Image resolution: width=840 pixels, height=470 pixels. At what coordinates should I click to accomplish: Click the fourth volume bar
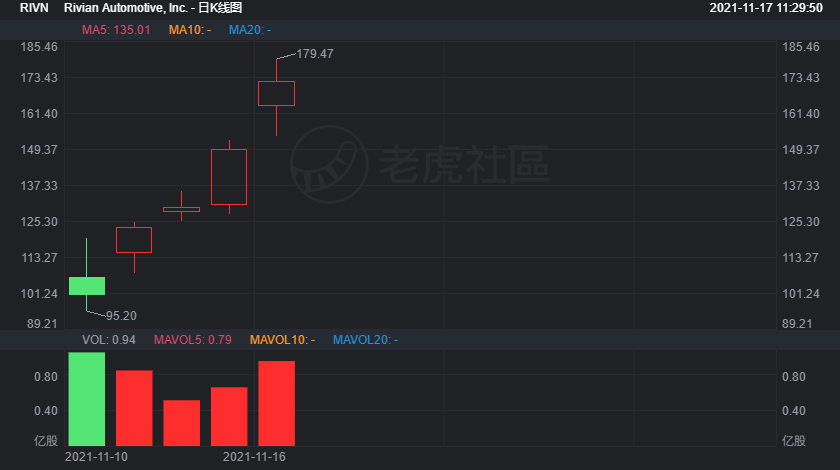[x=229, y=416]
